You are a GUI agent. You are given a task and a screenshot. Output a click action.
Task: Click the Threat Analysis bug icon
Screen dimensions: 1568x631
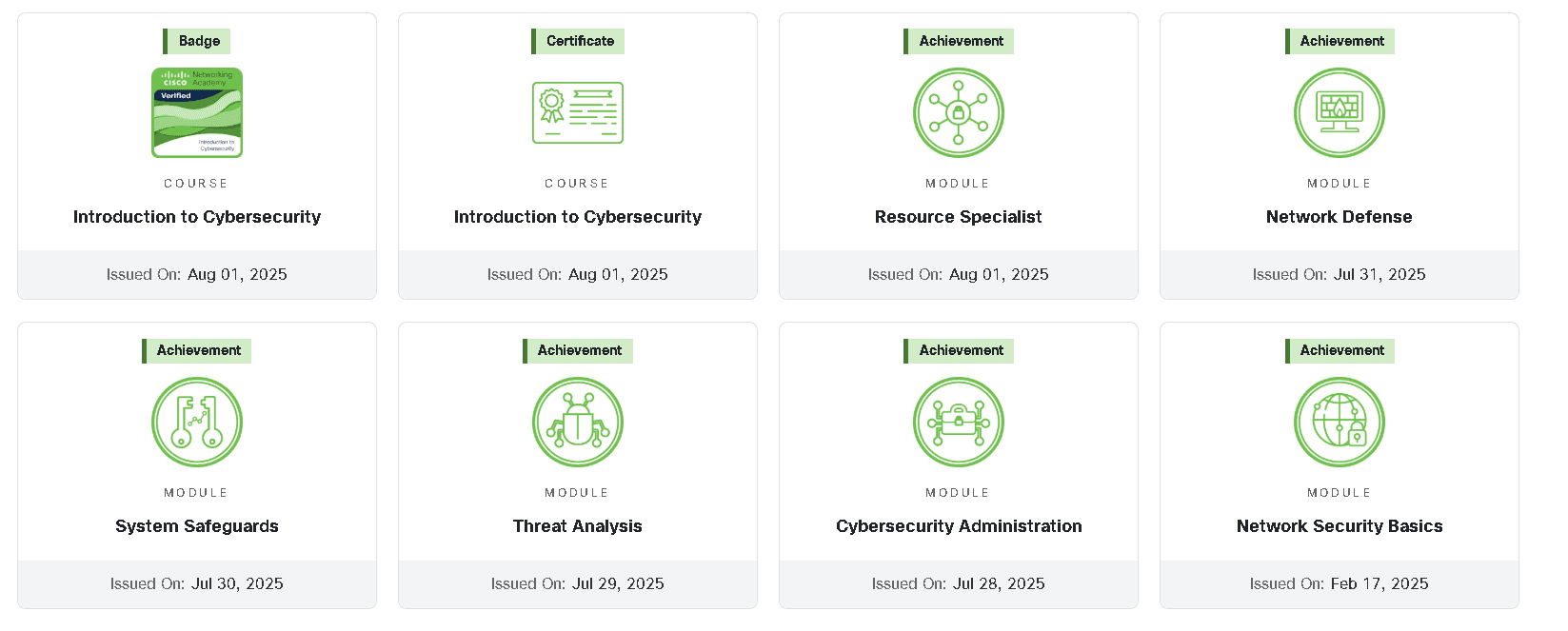point(577,422)
